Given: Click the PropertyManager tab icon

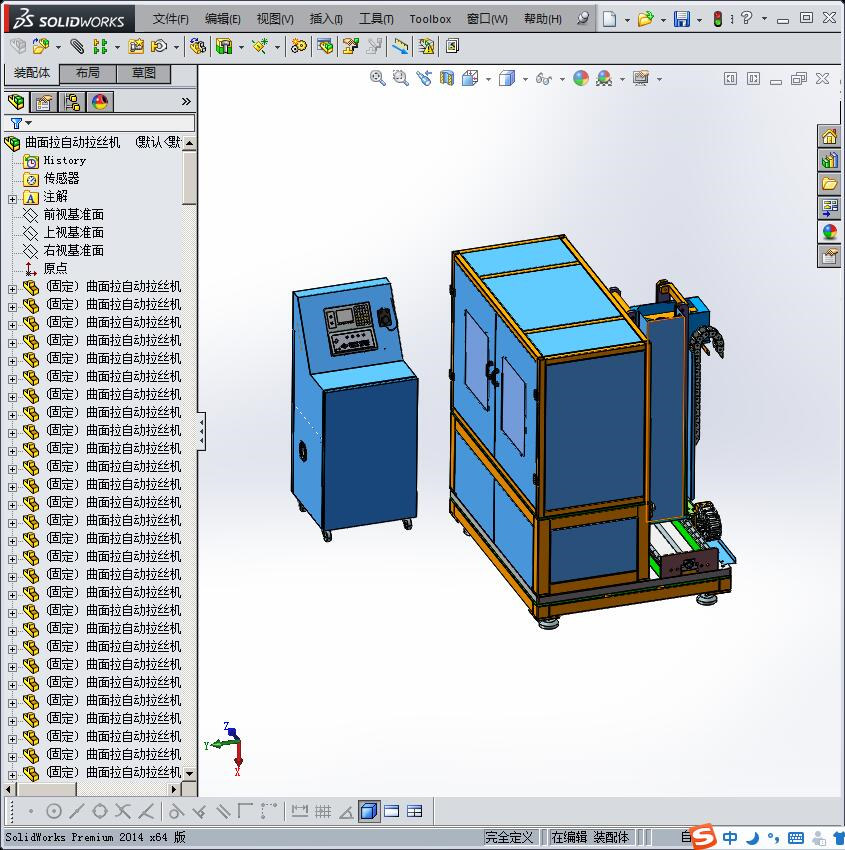Looking at the screenshot, I should tap(43, 102).
